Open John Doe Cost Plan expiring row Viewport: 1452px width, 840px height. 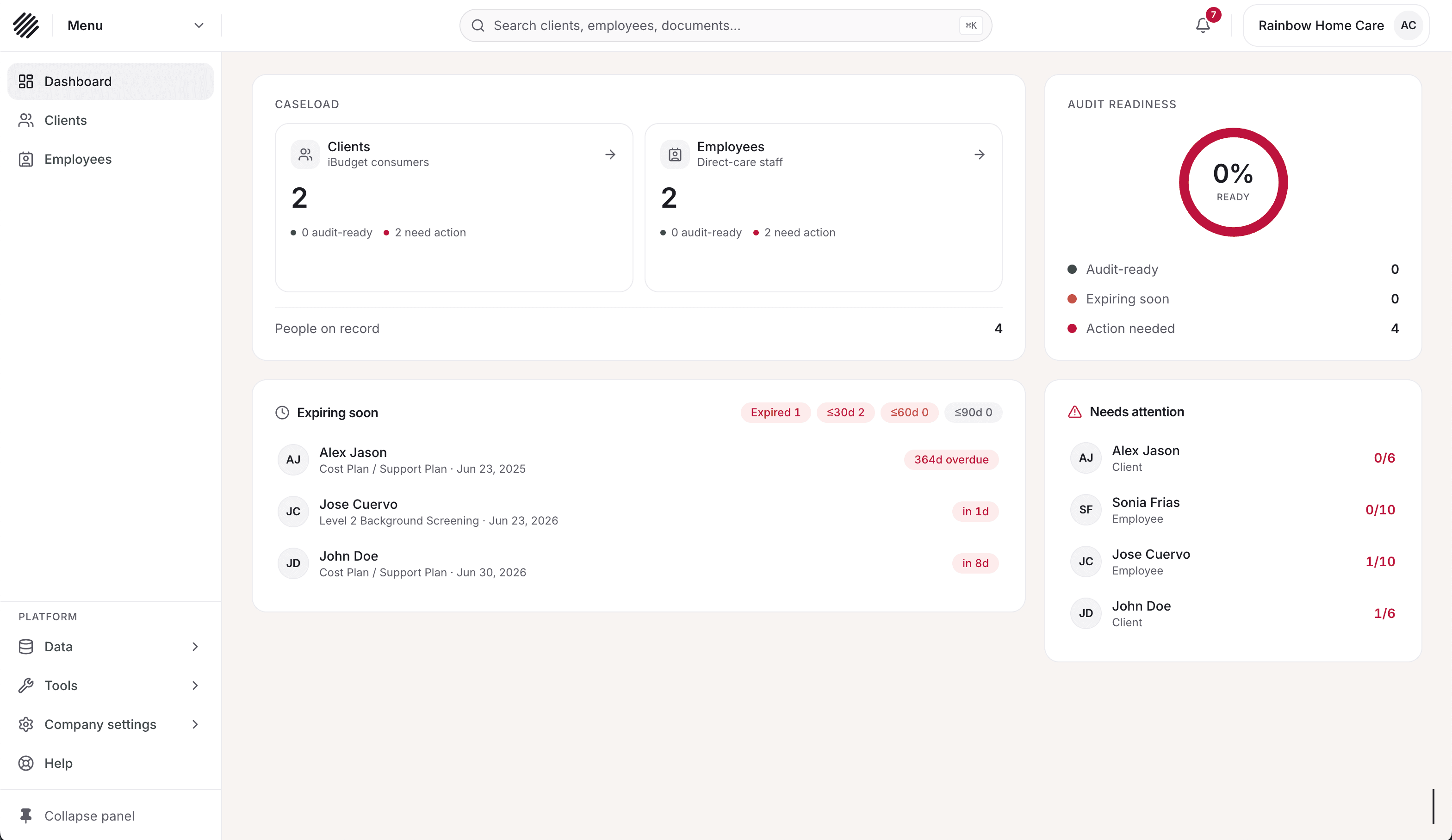pyautogui.click(x=639, y=563)
